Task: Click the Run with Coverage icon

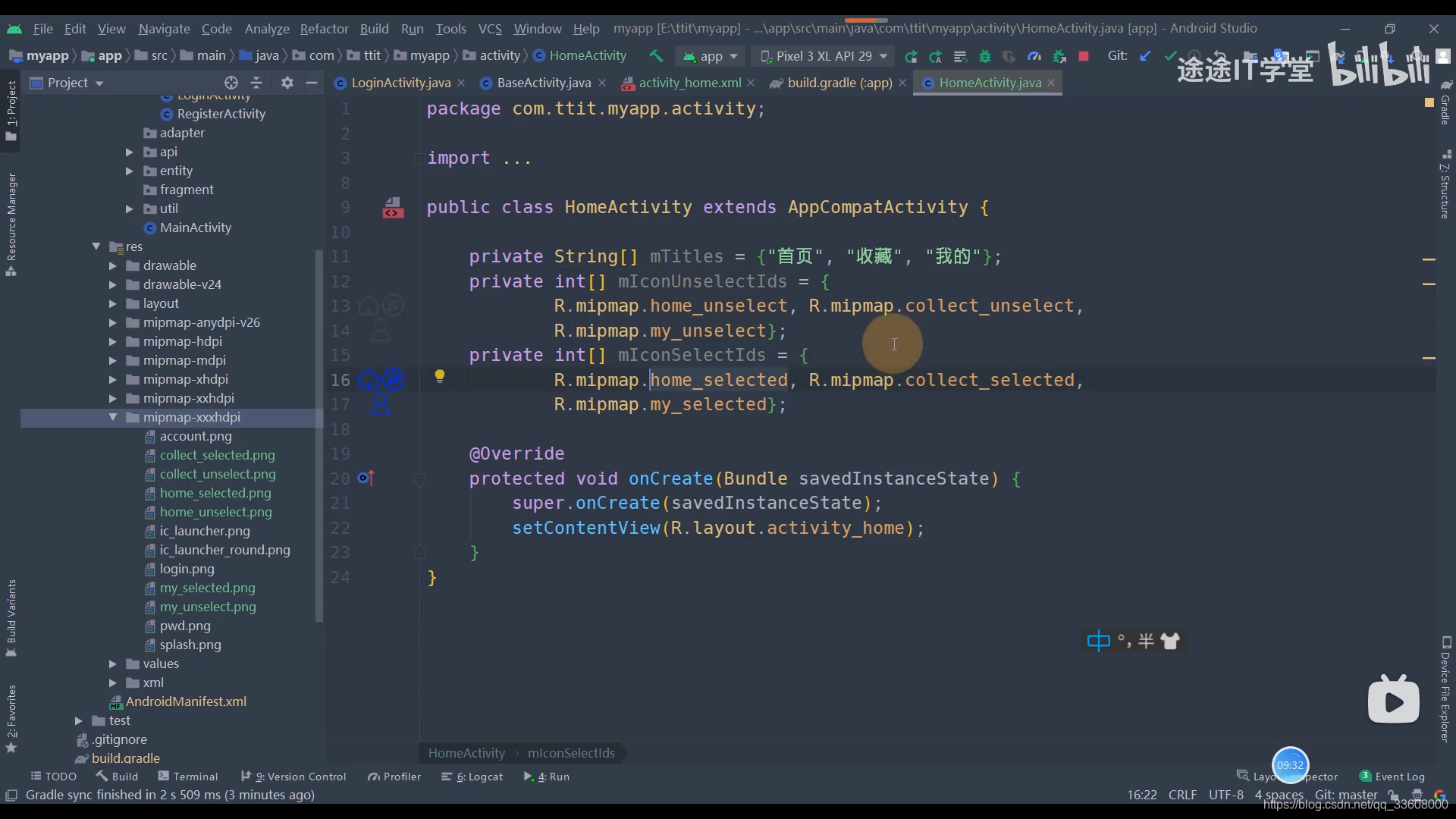Action: click(1009, 56)
